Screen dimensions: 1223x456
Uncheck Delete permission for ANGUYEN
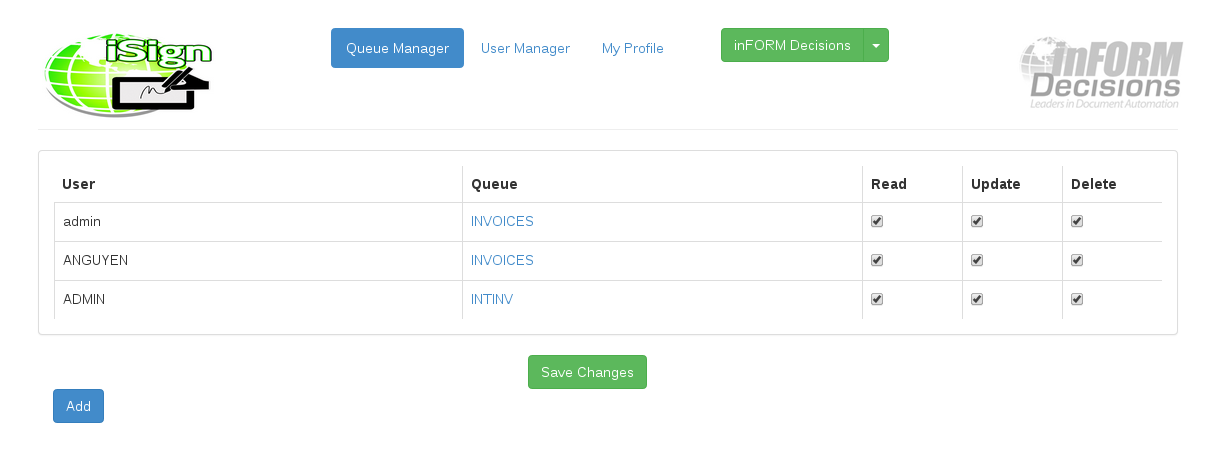(1077, 261)
